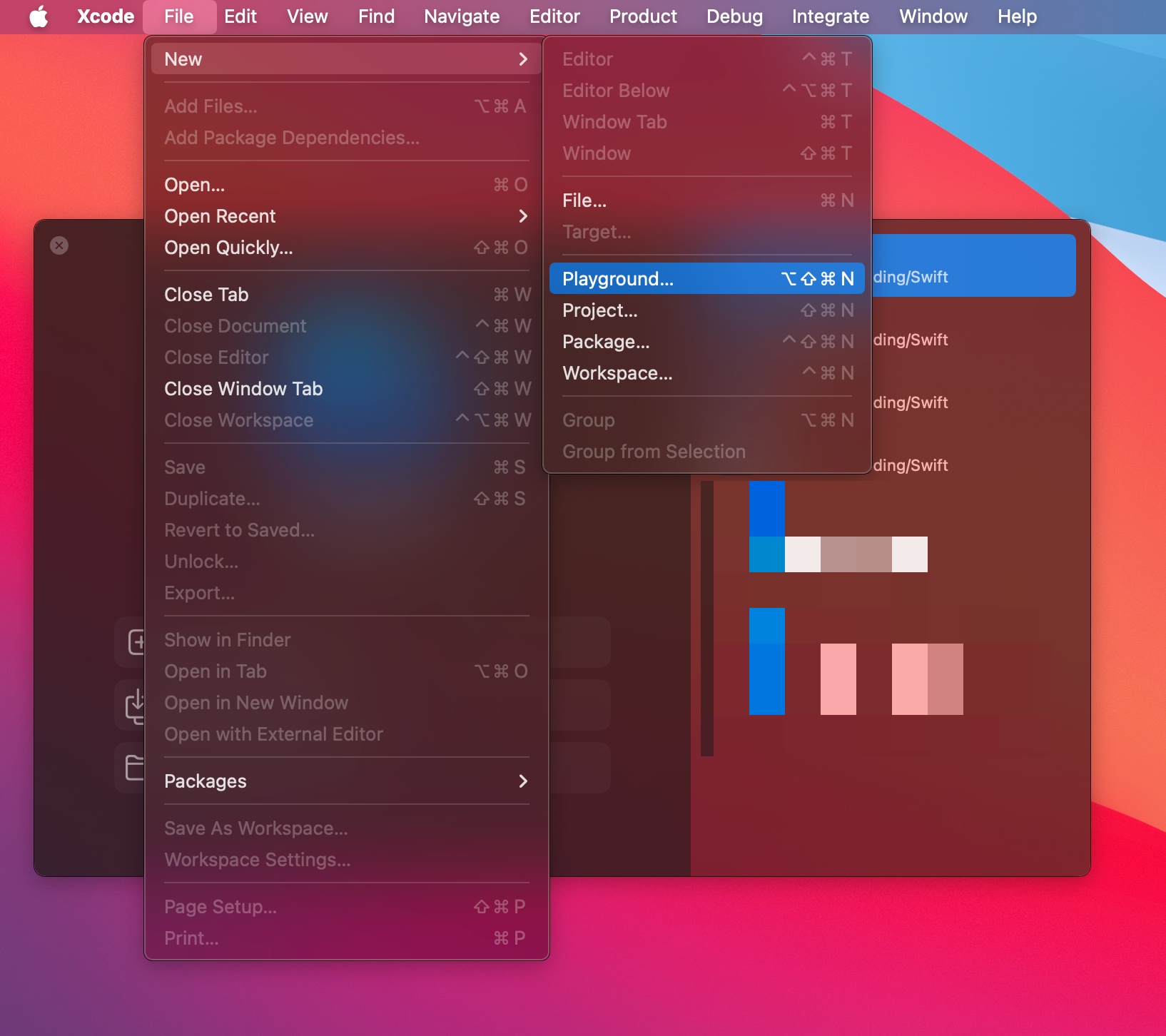The image size is (1166, 1036).
Task: Open the Product menu
Action: tap(643, 16)
